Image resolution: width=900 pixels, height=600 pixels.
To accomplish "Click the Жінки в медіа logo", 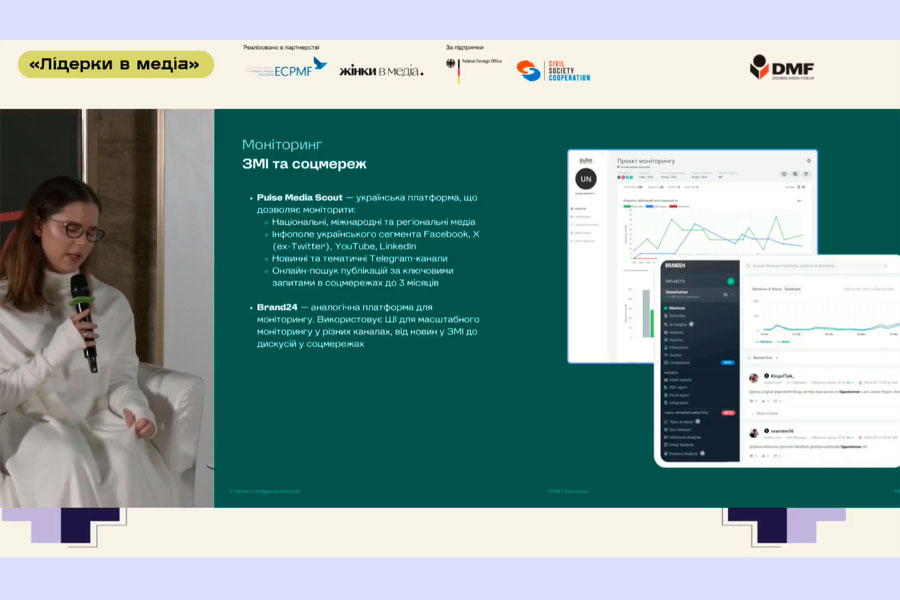I will pos(381,71).
